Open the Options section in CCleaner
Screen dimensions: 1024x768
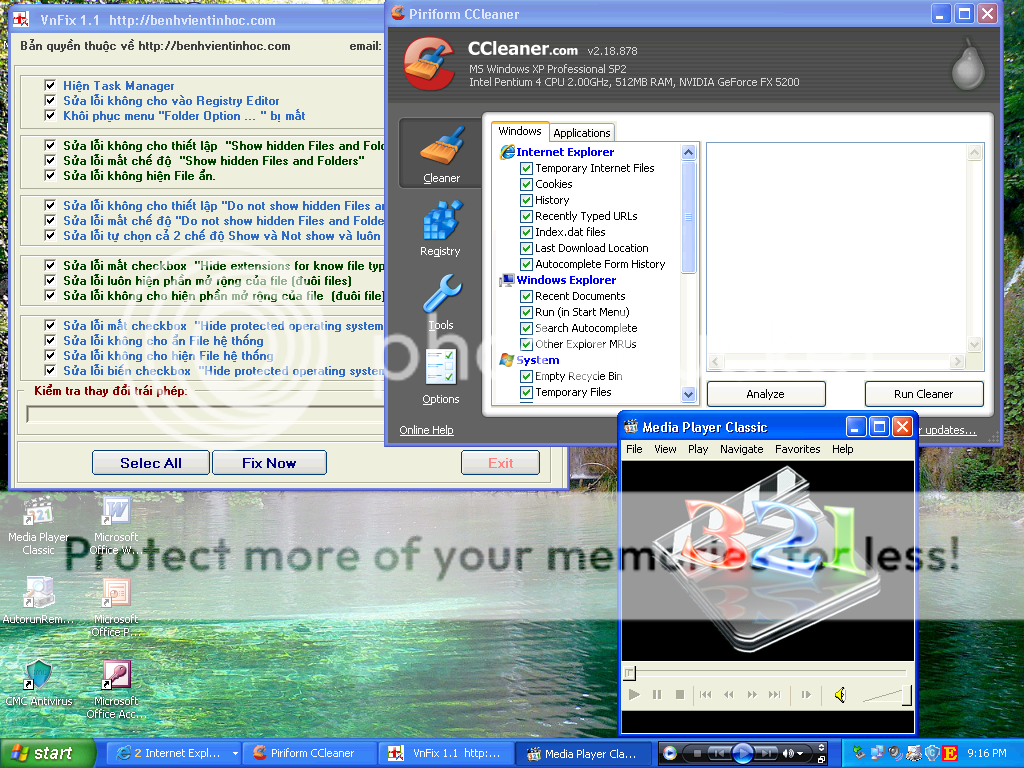tap(441, 376)
